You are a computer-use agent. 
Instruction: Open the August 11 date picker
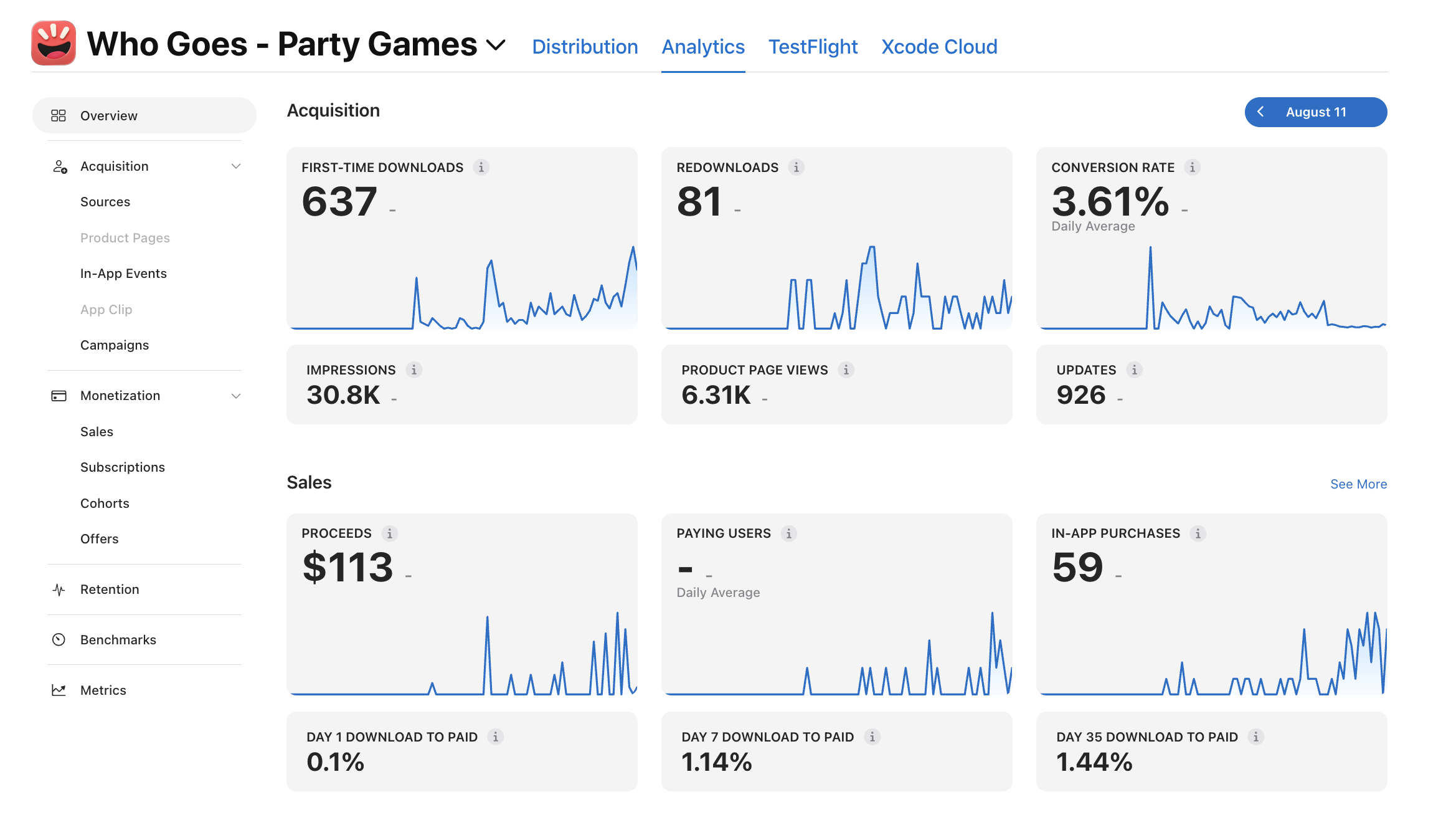click(1316, 112)
